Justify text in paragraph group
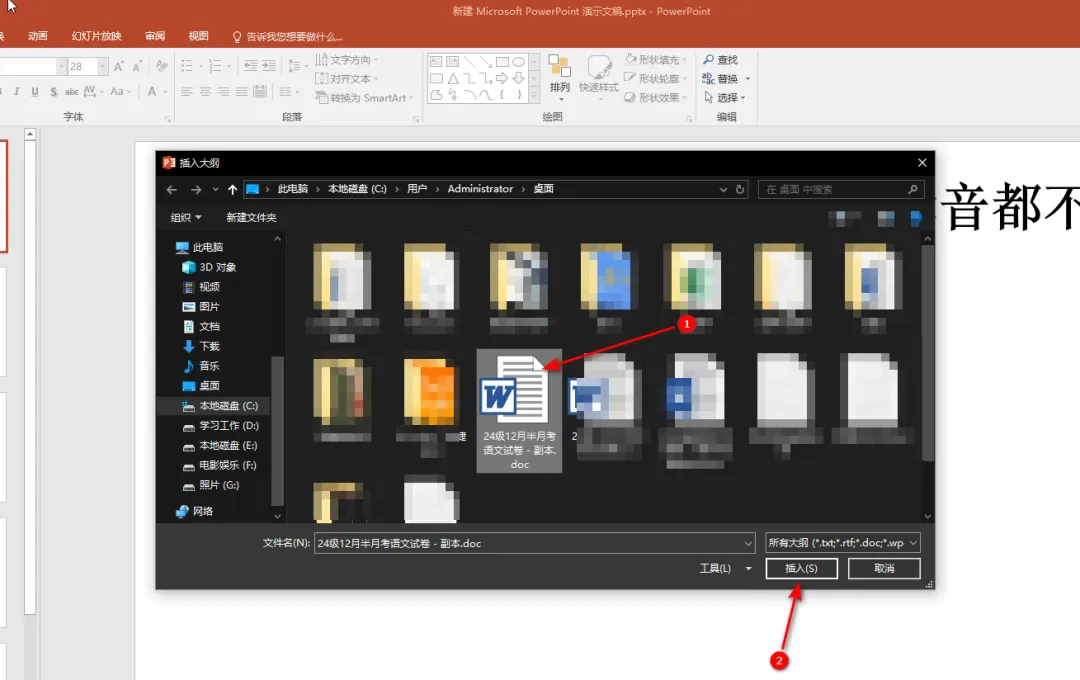The height and width of the screenshot is (680, 1080). pos(241,91)
